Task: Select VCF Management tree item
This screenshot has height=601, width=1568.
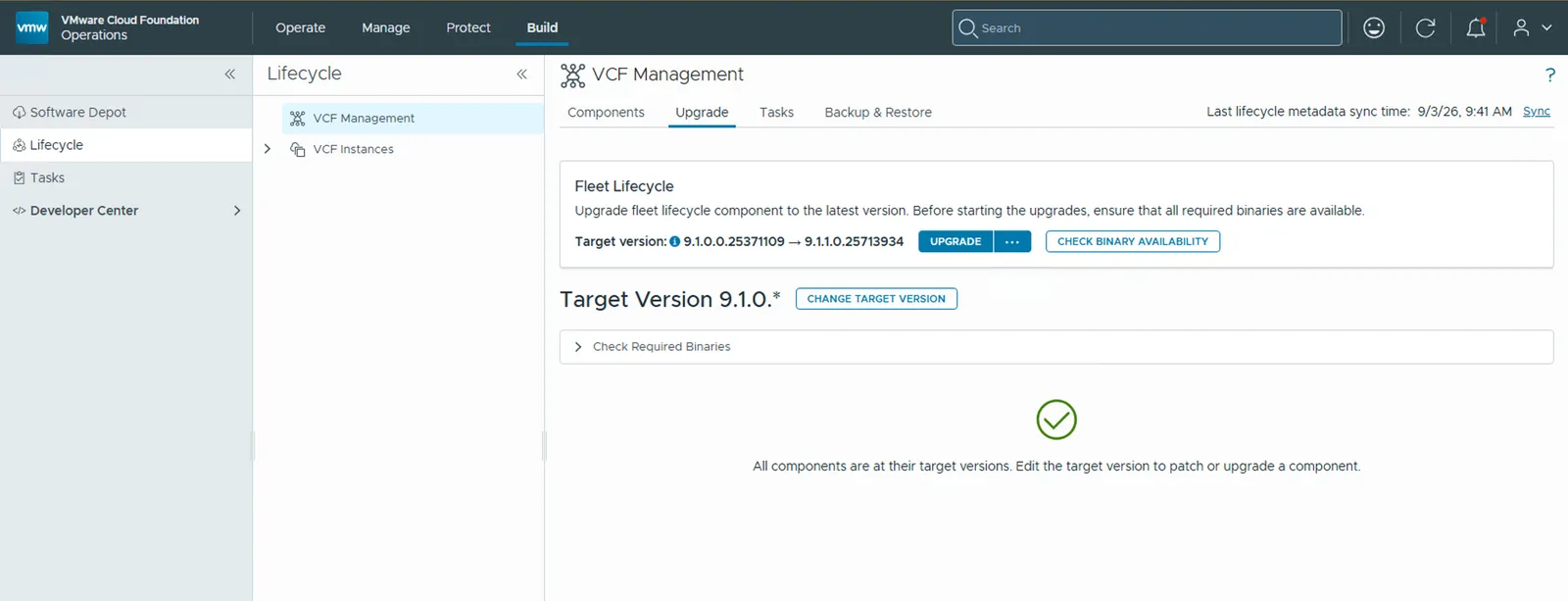Action: (x=413, y=118)
